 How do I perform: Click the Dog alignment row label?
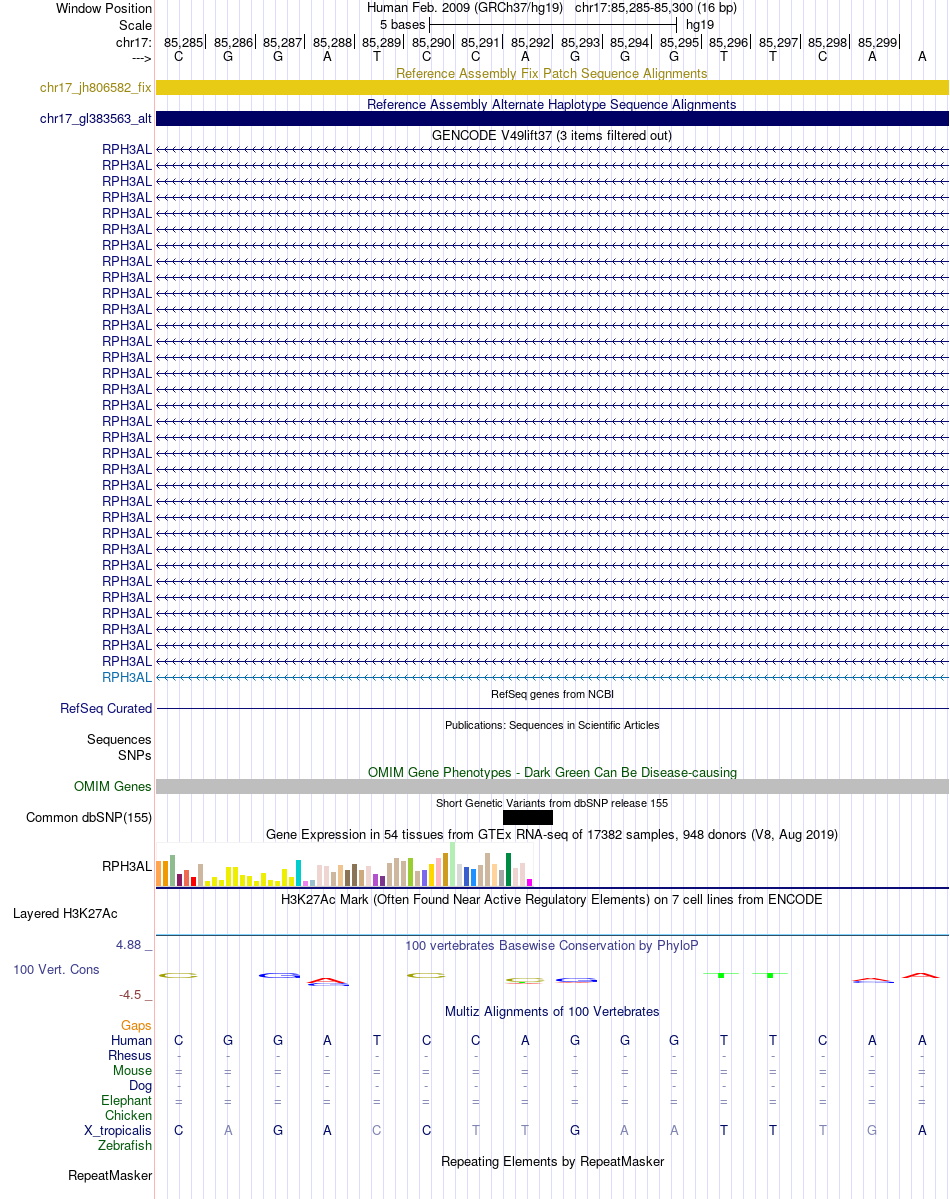point(141,1086)
